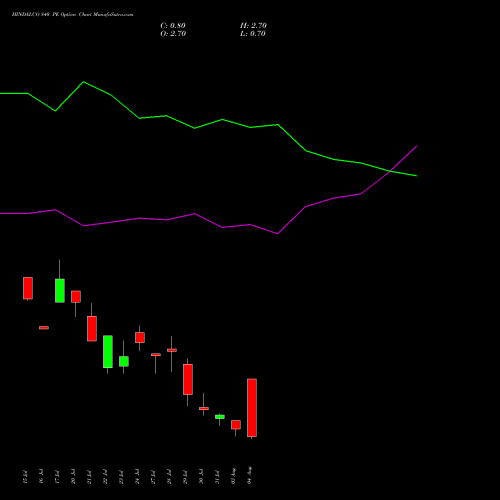Click the small green candle for 31 Jul

220,417
